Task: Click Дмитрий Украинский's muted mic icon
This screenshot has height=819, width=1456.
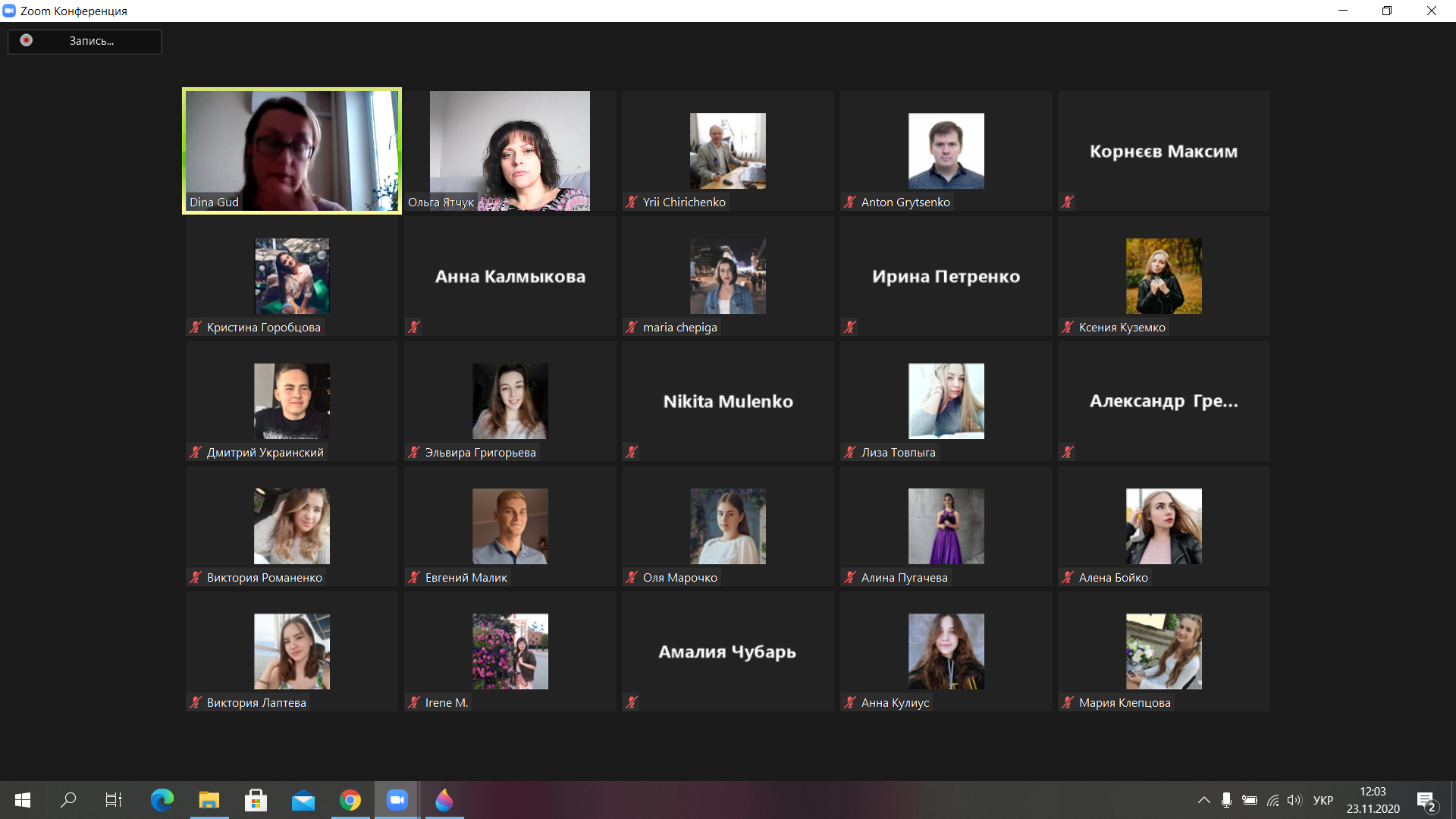Action: coord(196,452)
